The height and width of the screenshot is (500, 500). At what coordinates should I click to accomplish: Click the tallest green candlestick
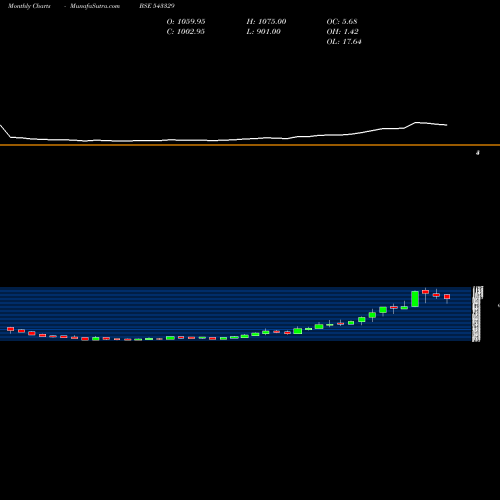(x=415, y=299)
